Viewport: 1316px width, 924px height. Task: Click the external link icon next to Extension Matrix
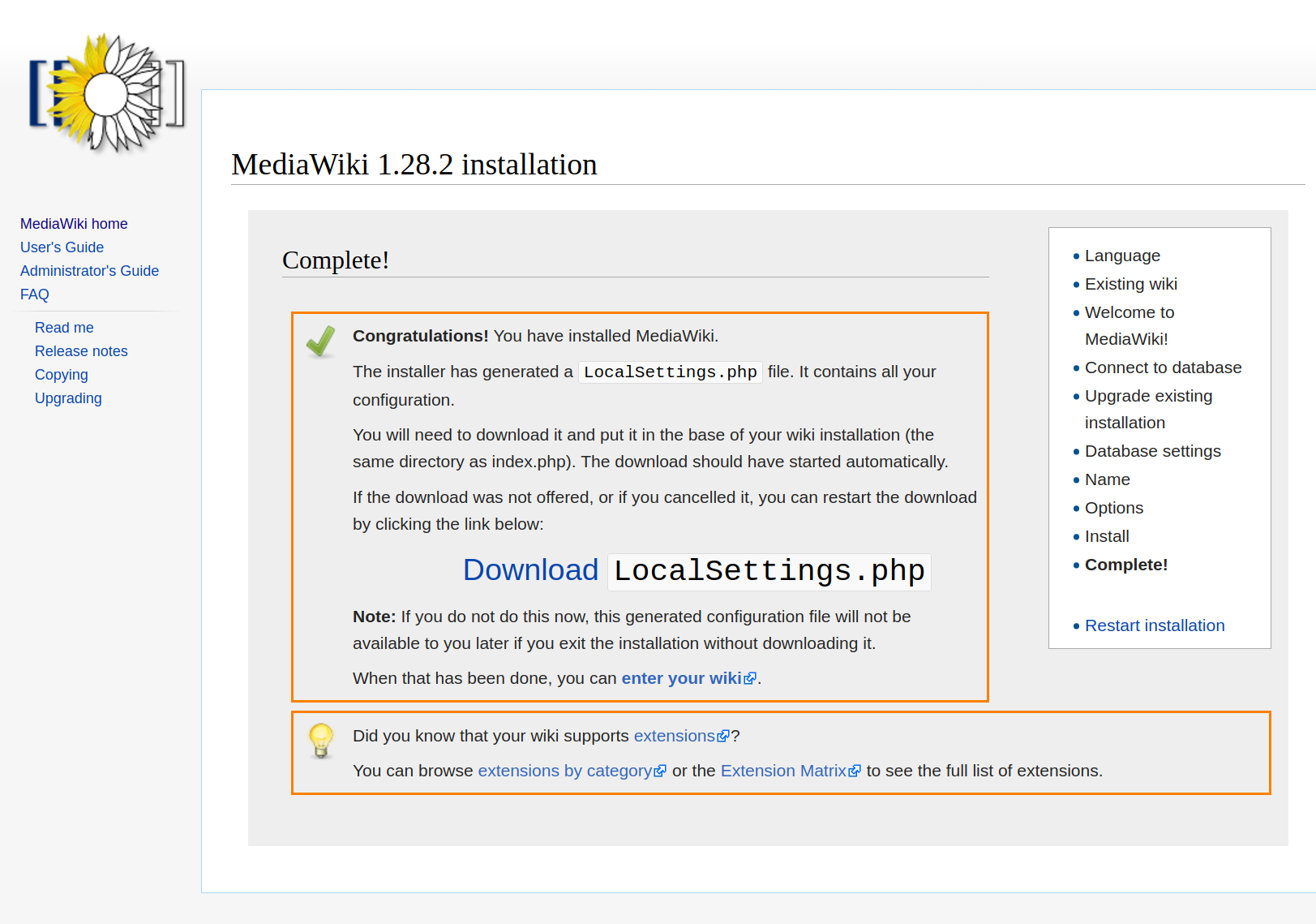point(856,770)
